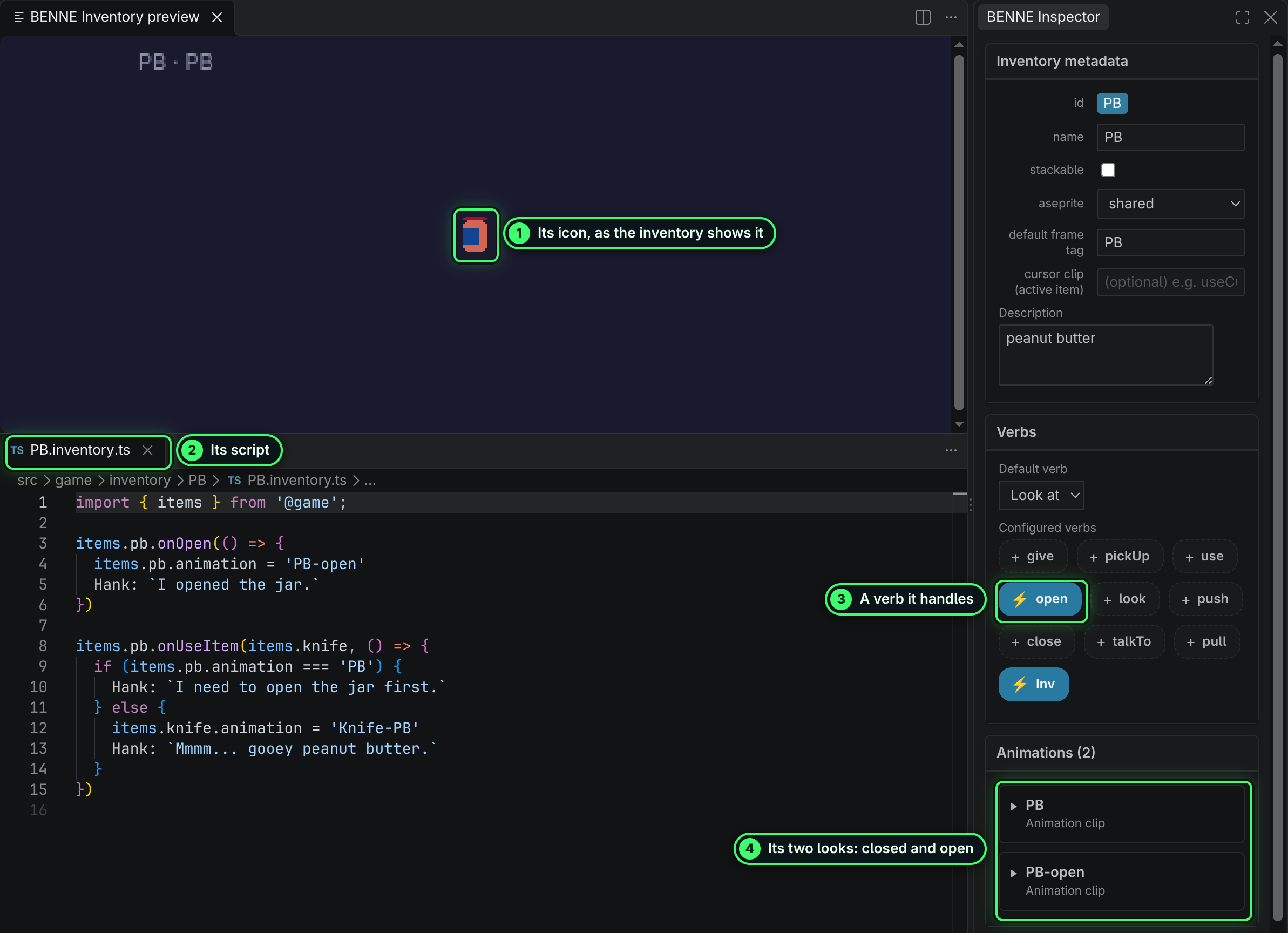1288x933 pixels.
Task: Click the PB.inventory.ts breadcrumb
Action: [x=296, y=481]
